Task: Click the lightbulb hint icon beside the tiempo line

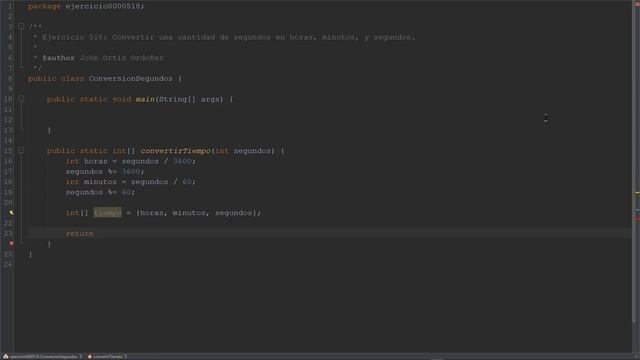Action: (x=11, y=213)
